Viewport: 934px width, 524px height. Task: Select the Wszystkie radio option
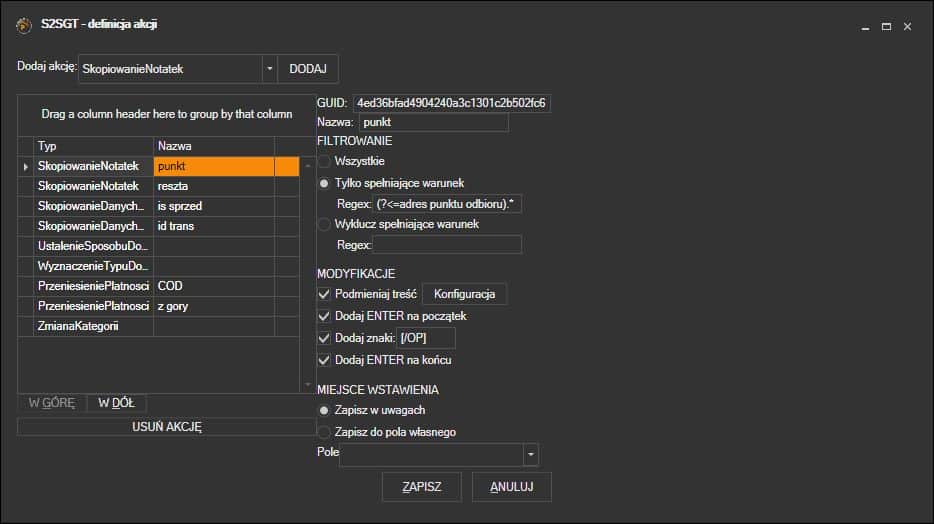[324, 161]
